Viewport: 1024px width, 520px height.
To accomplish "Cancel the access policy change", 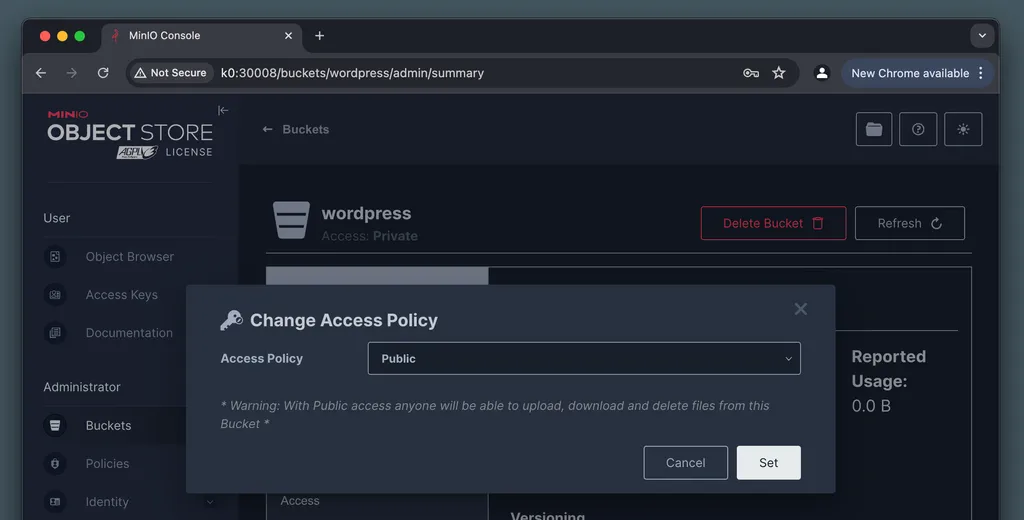I will (685, 462).
